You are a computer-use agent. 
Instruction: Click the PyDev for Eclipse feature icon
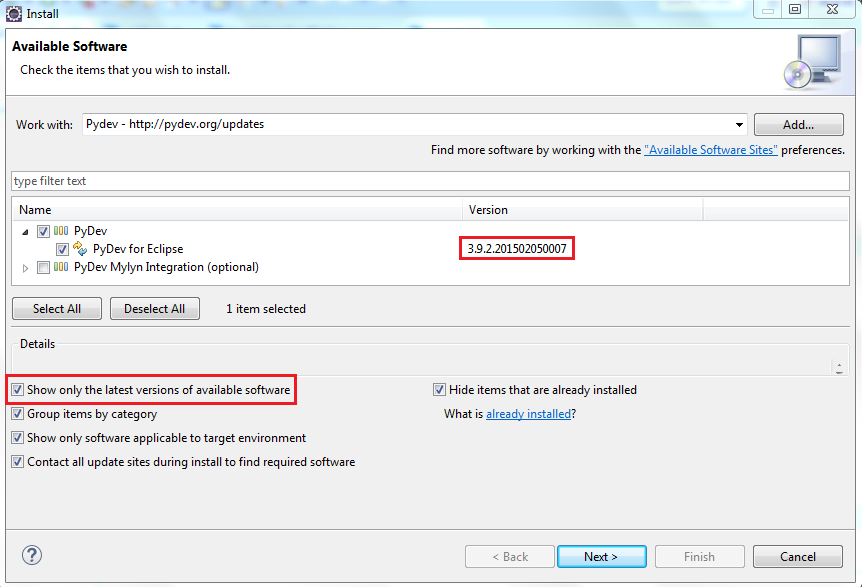[80, 248]
